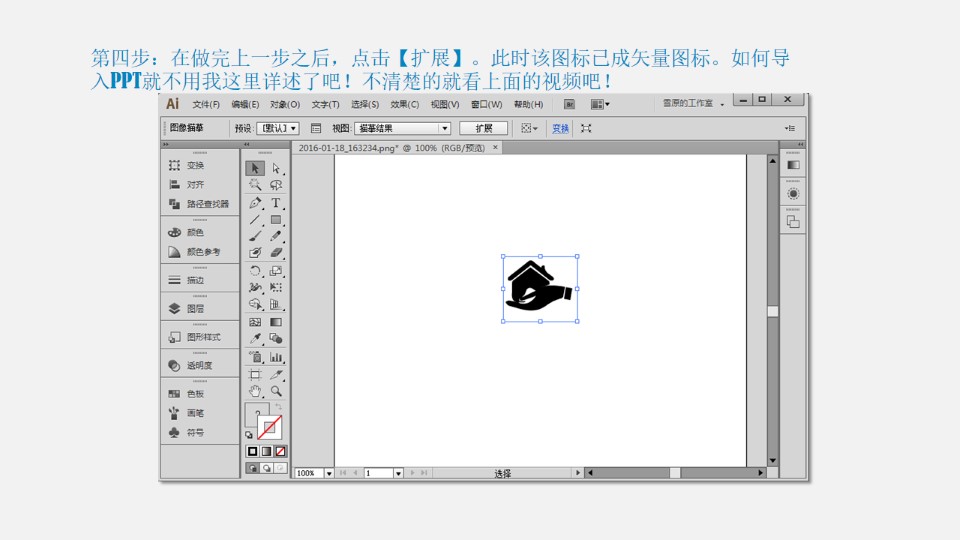Click the 扩展 expand button
Screen dimensions: 960x540
coord(484,128)
